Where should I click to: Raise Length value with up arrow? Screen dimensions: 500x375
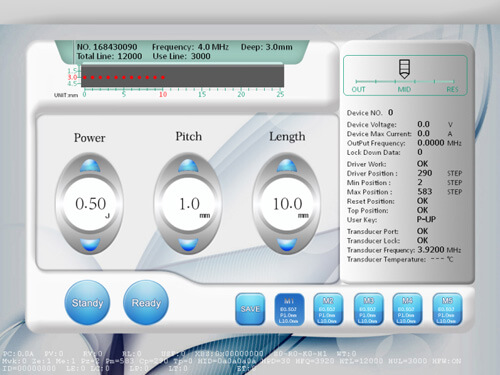[287, 166]
